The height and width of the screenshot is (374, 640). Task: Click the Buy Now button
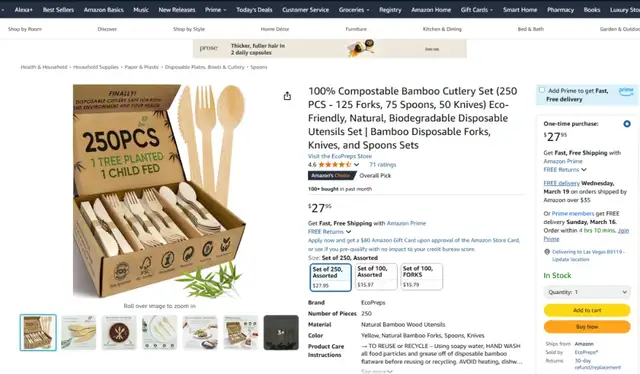click(x=587, y=327)
